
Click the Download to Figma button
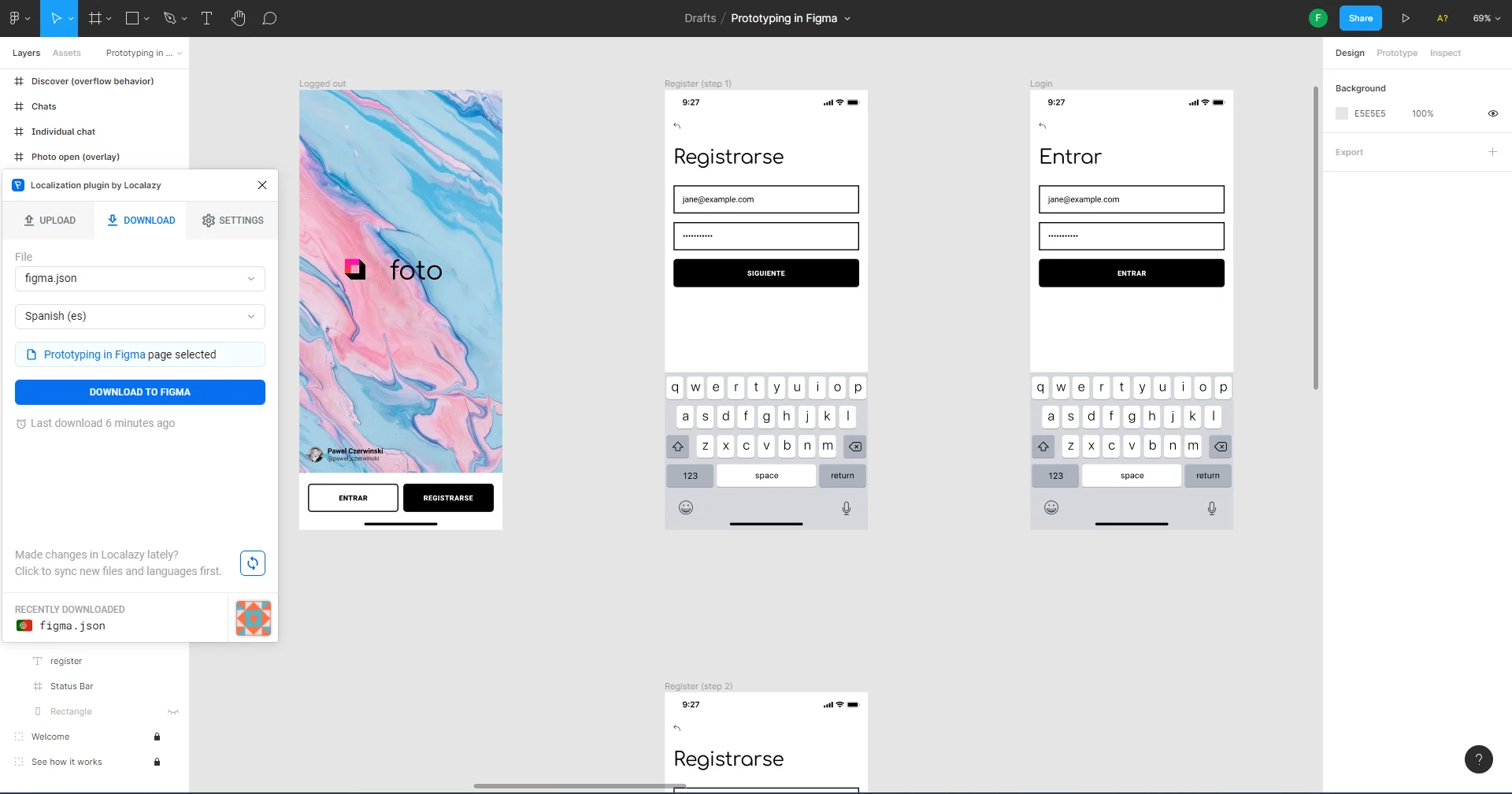pyautogui.click(x=140, y=392)
